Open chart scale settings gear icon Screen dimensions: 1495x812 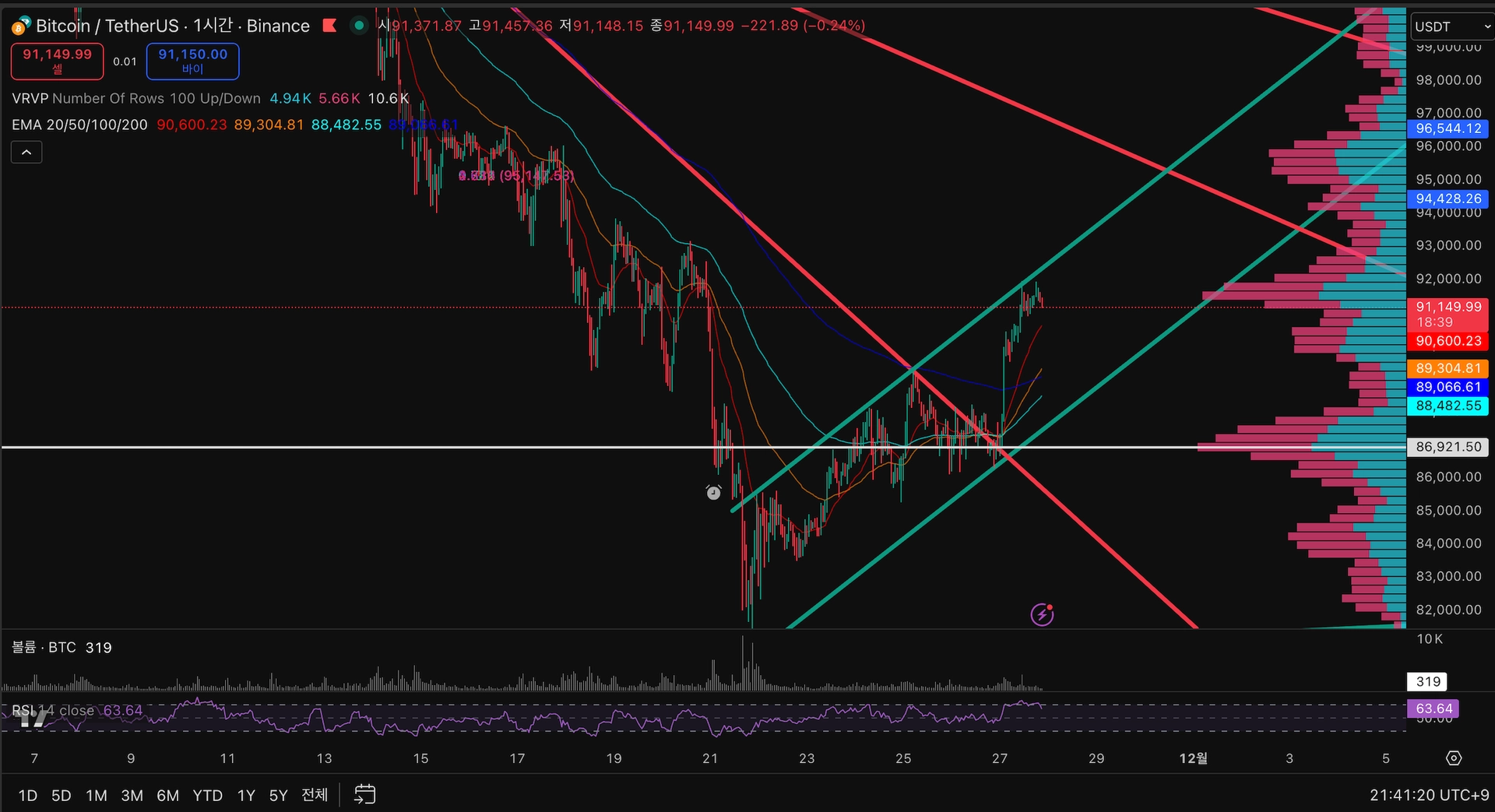click(x=1454, y=758)
